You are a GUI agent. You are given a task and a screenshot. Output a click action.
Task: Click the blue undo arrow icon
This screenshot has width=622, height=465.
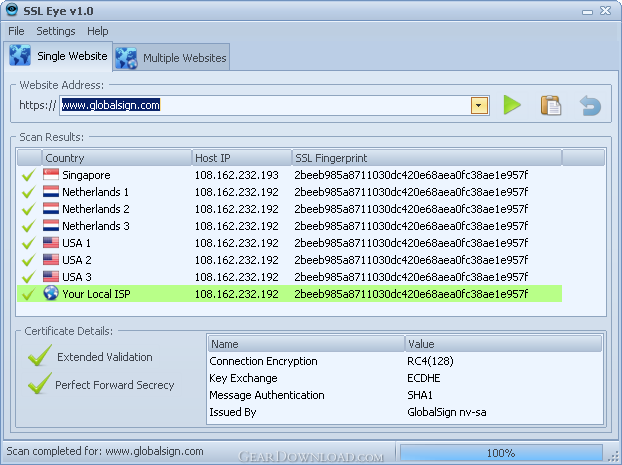pos(590,106)
